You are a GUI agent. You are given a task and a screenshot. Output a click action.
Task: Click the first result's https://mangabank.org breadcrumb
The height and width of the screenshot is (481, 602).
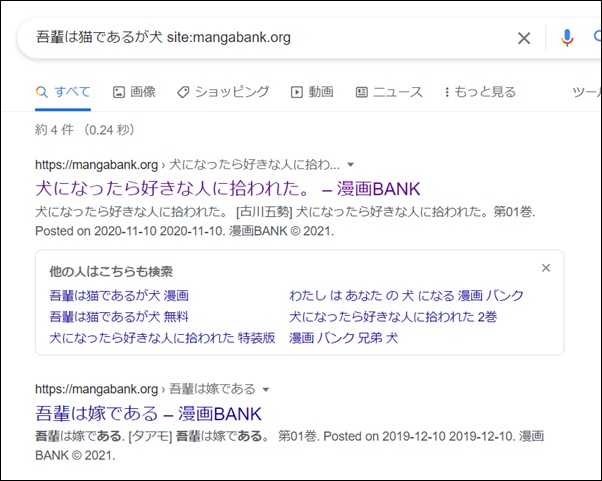96,165
